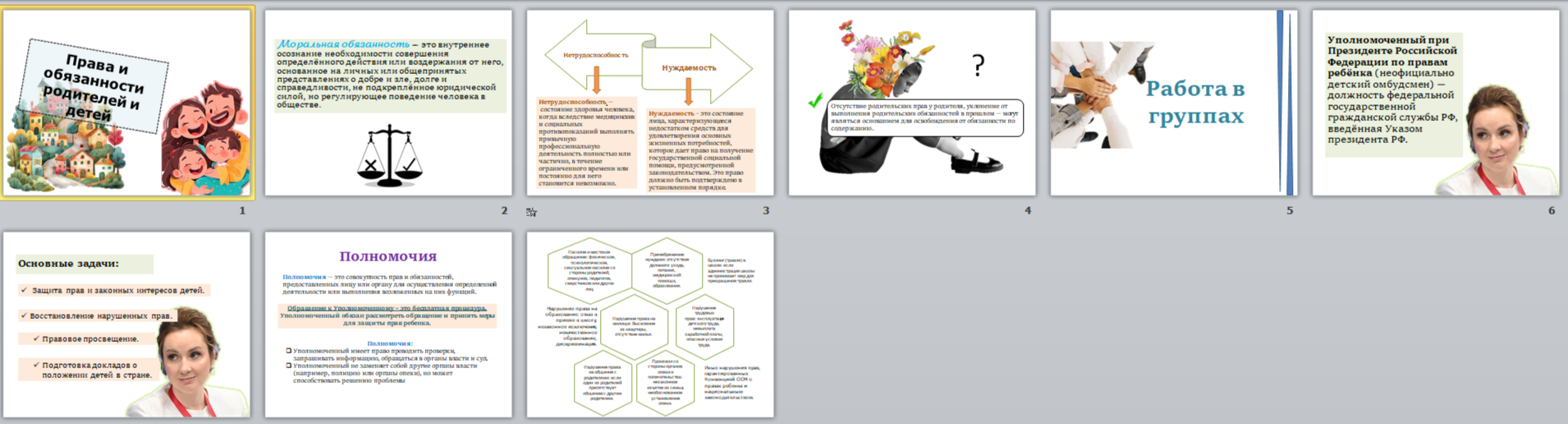Screen dimensions: 1568x424
Task: Click the green check mark on slide 4
Action: (x=814, y=101)
